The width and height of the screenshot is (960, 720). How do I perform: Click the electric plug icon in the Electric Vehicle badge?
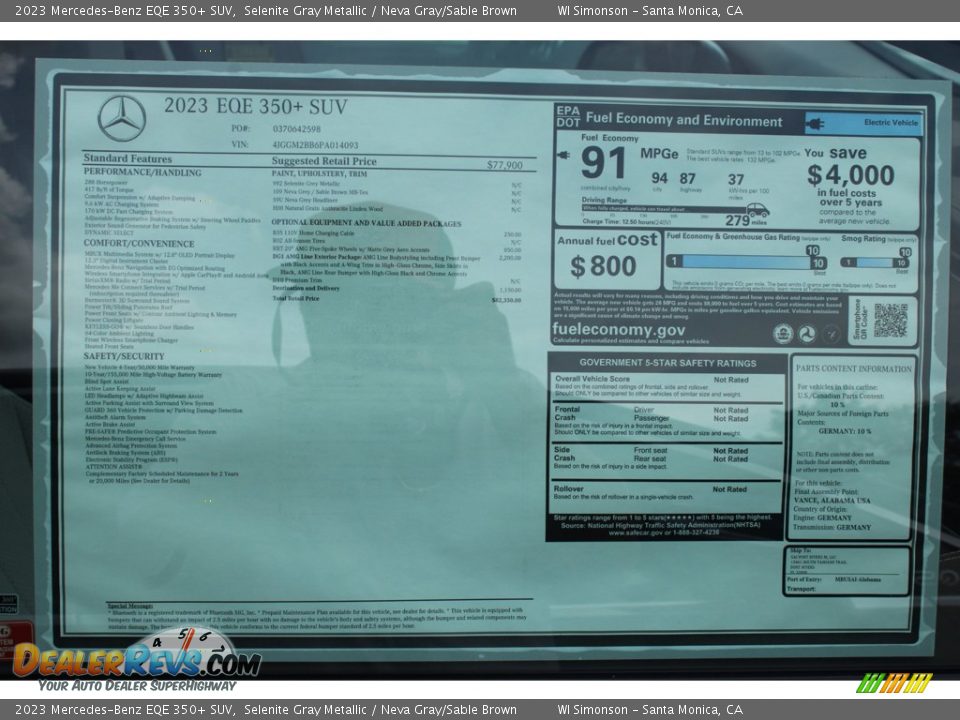pos(816,124)
